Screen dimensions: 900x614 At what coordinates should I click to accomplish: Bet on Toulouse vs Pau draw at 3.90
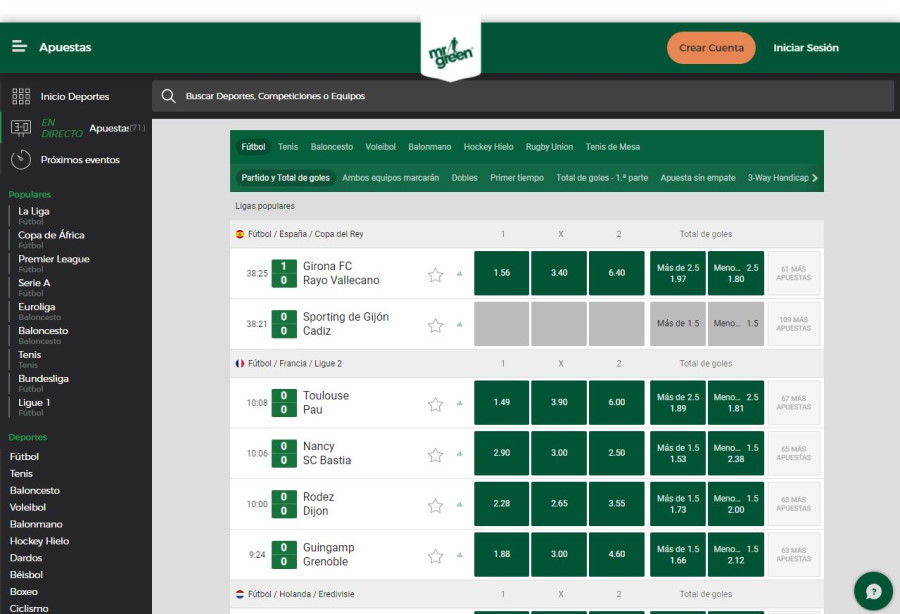pyautogui.click(x=559, y=402)
